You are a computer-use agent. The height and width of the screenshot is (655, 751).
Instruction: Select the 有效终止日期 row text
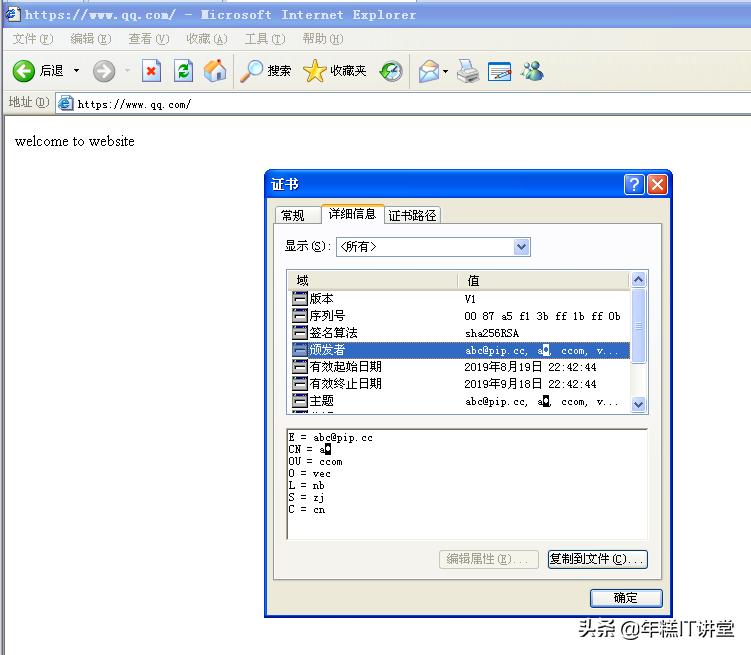click(x=345, y=384)
